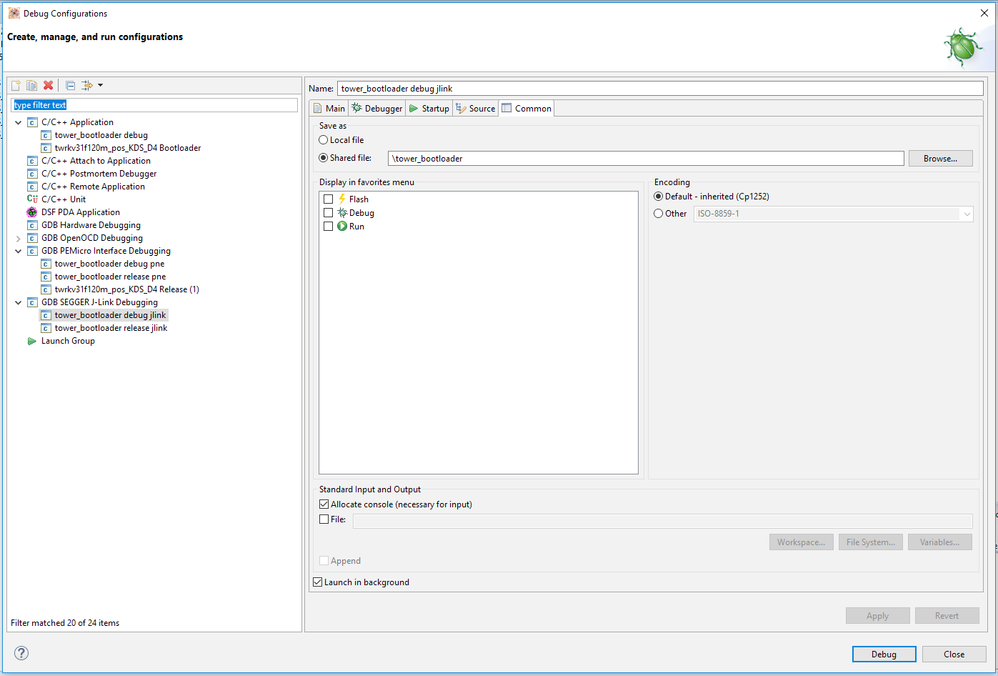Screen dimensions: 998x676
Task: Click the C/C++ Application category icon
Action: pos(32,122)
